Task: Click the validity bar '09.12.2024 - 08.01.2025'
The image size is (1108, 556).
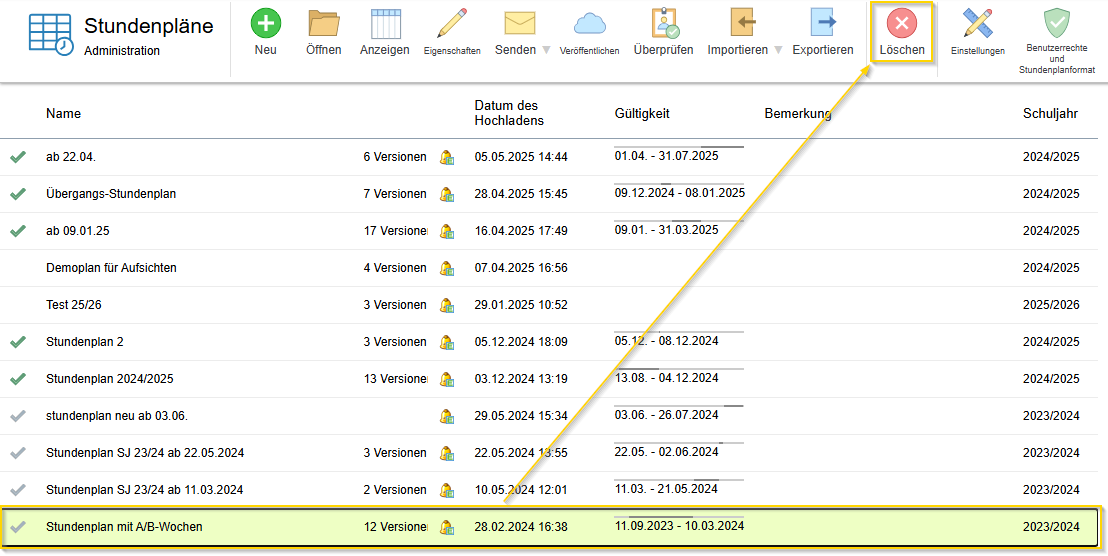Action: point(679,191)
